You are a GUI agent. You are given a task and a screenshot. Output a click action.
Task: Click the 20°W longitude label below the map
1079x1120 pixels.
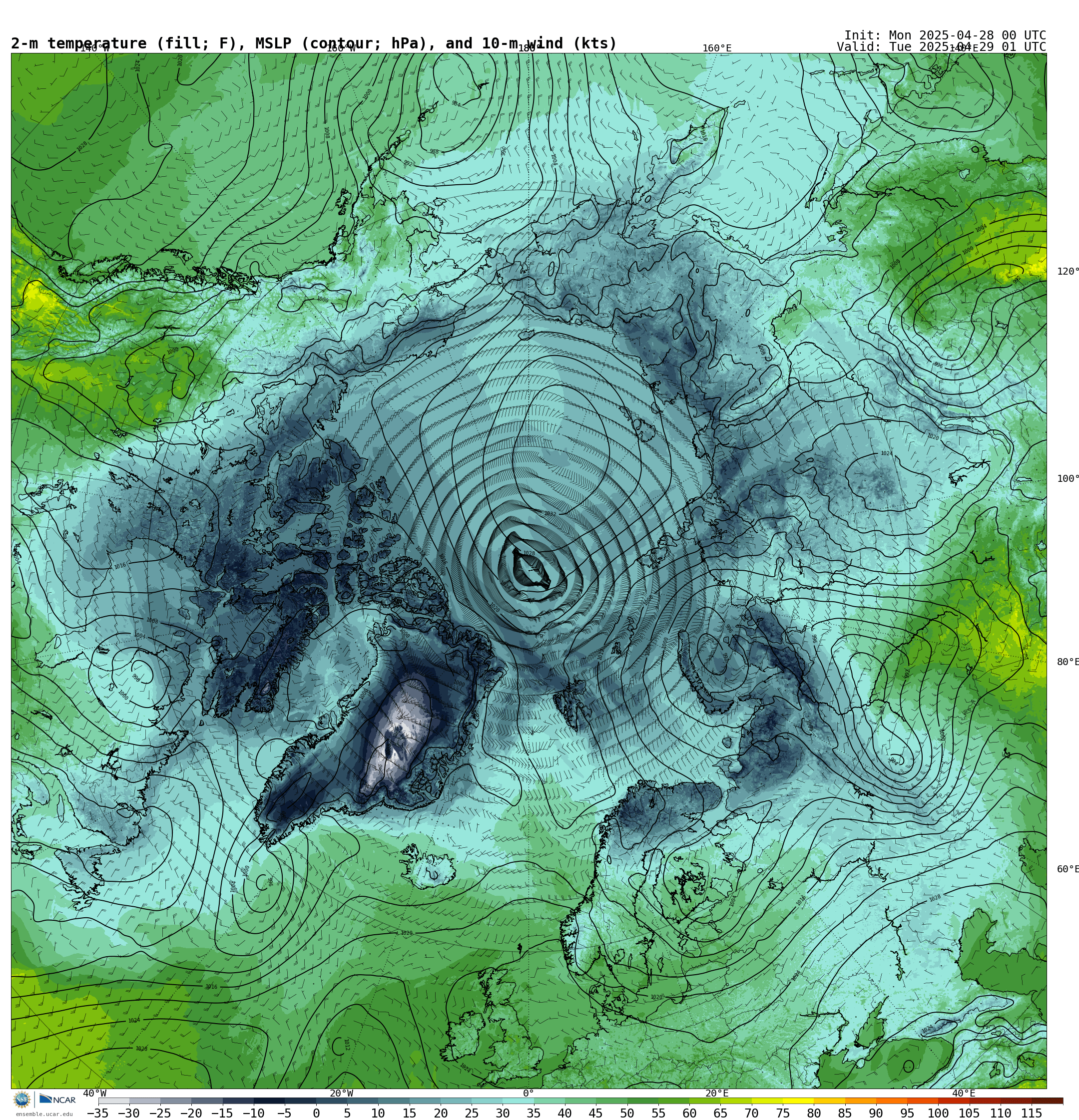[x=341, y=1093]
